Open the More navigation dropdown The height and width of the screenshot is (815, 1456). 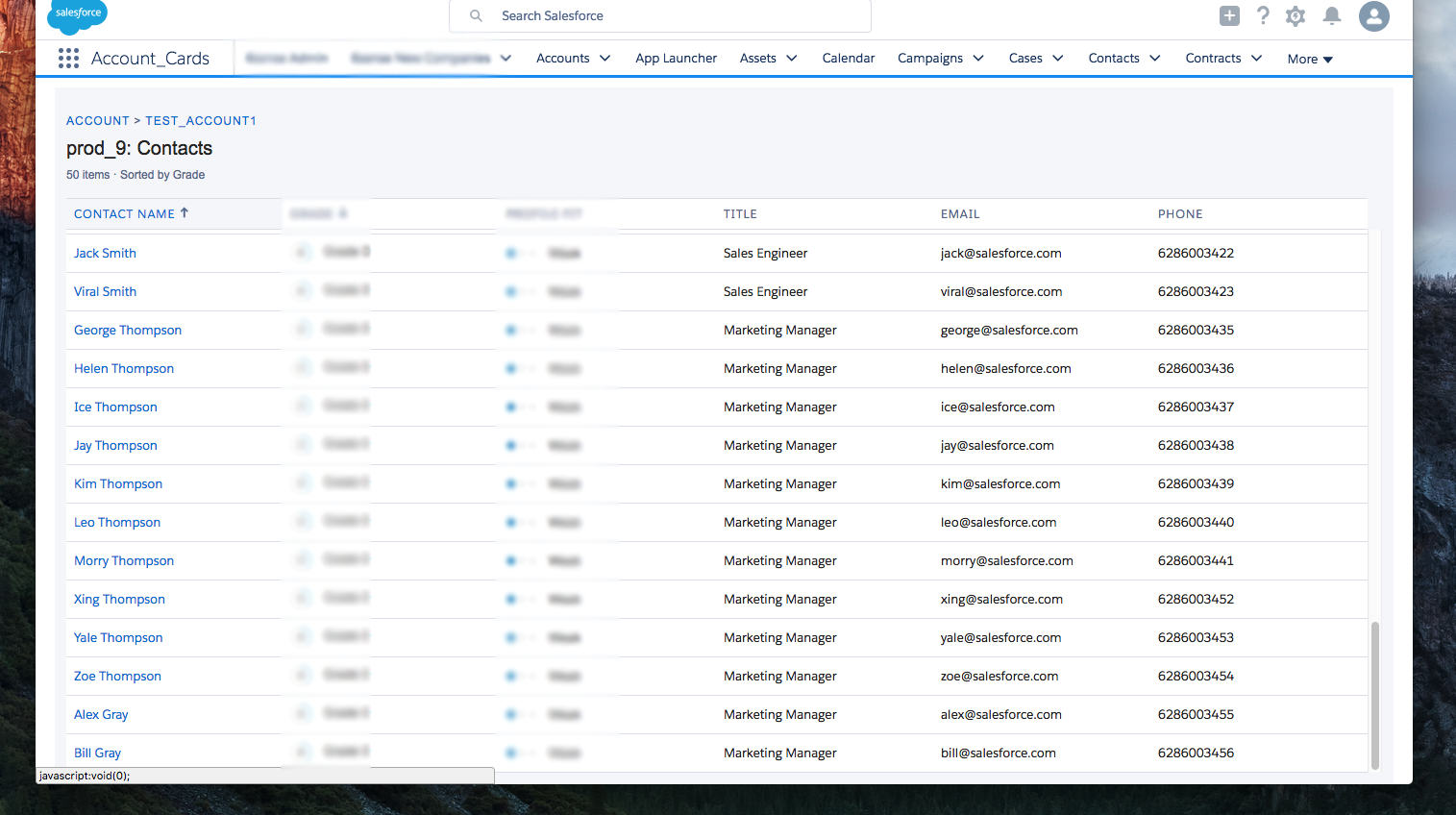coord(1309,60)
